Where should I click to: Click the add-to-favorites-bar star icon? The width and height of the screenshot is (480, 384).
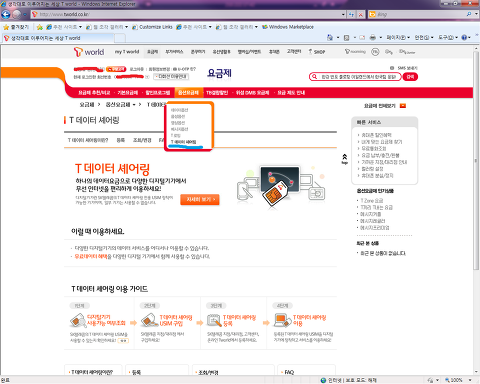(x=40, y=27)
